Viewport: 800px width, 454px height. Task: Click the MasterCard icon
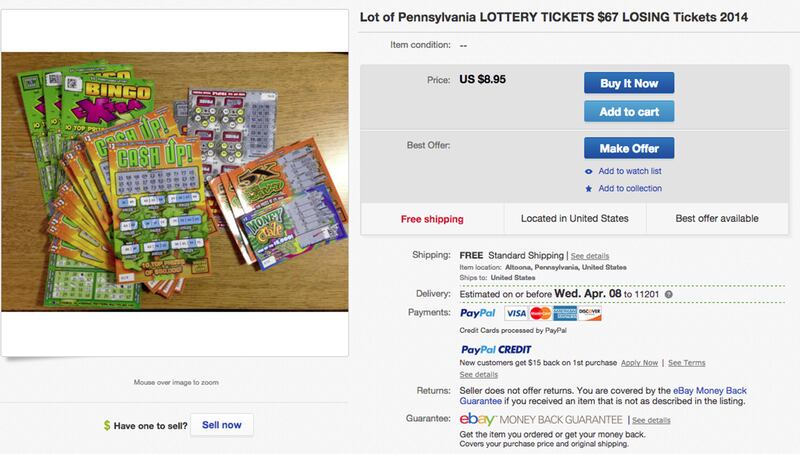click(541, 315)
